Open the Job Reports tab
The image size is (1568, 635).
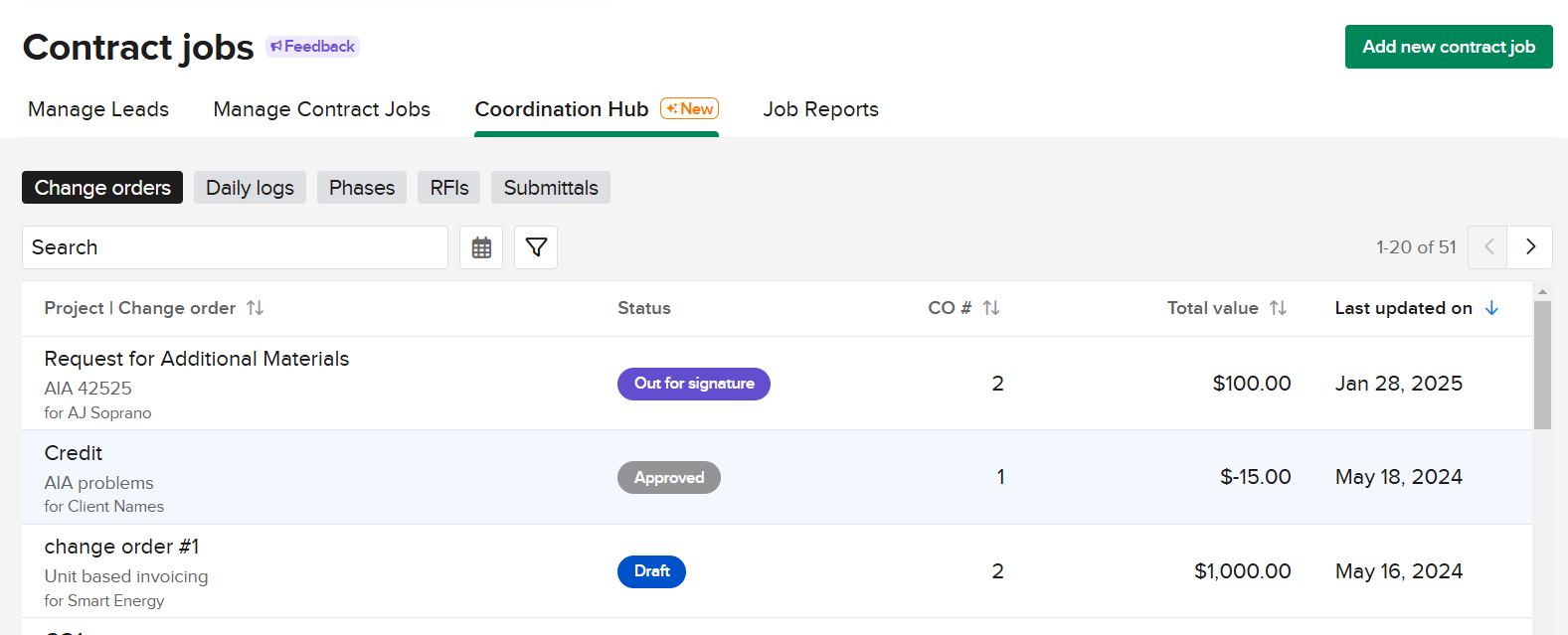tap(821, 109)
